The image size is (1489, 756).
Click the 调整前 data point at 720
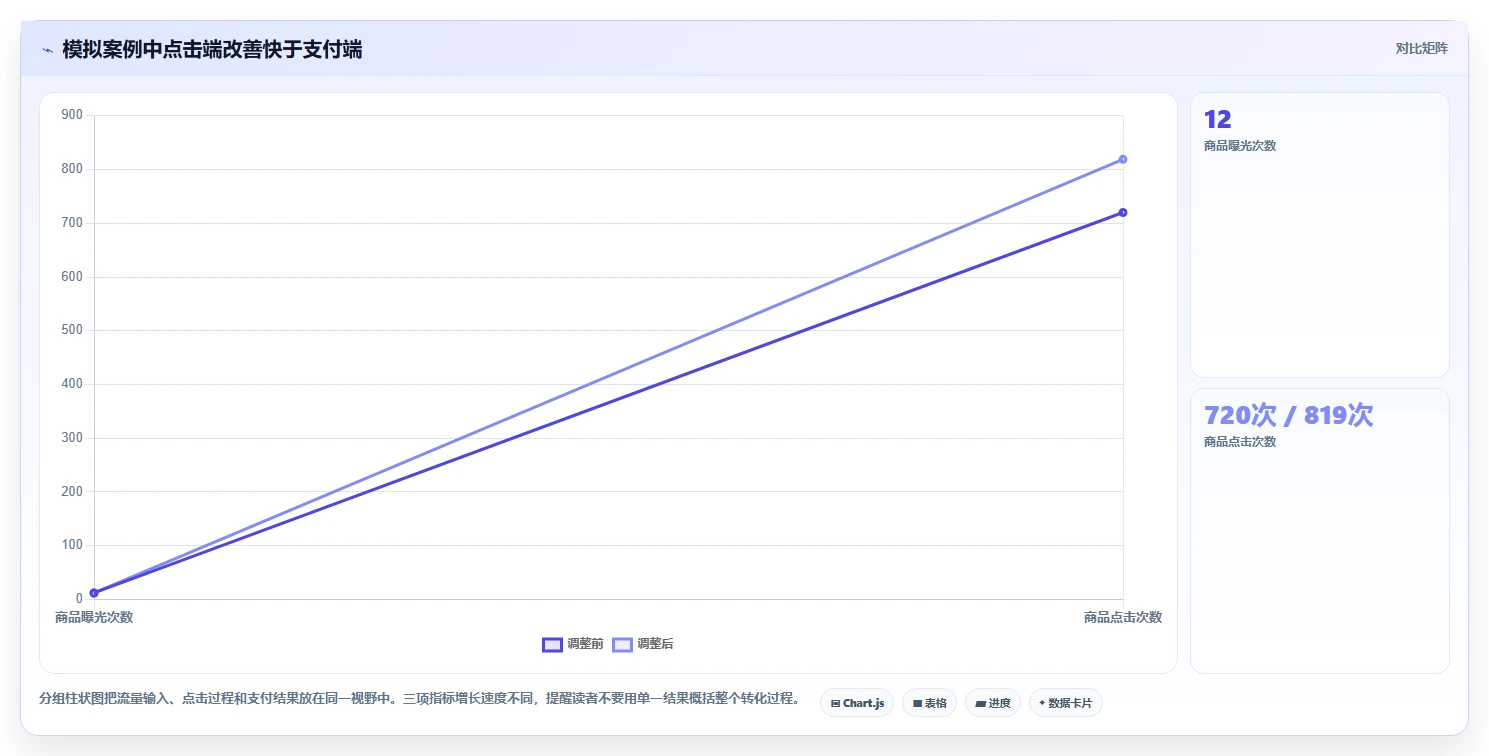tap(1123, 212)
